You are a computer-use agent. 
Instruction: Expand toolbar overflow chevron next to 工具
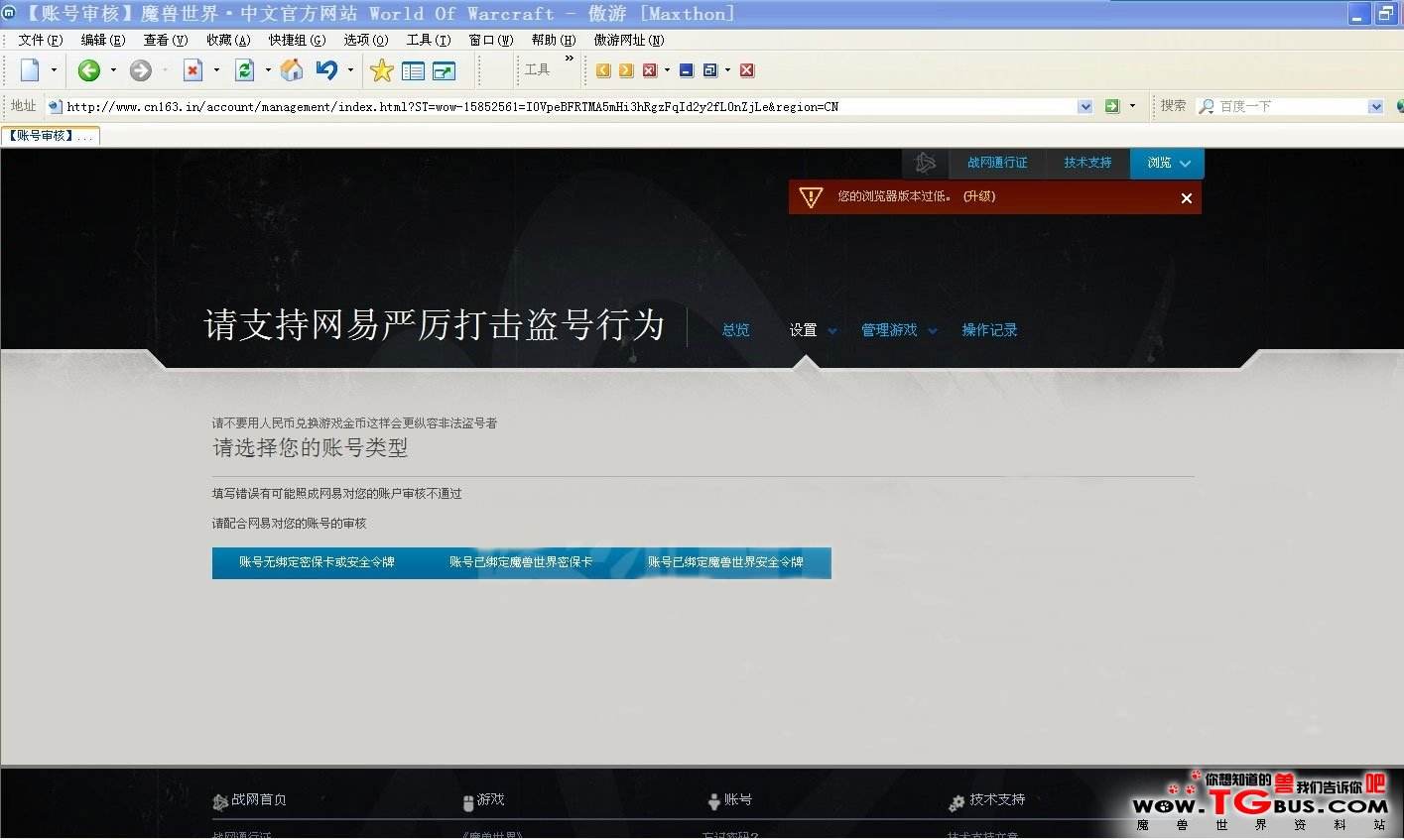point(570,59)
